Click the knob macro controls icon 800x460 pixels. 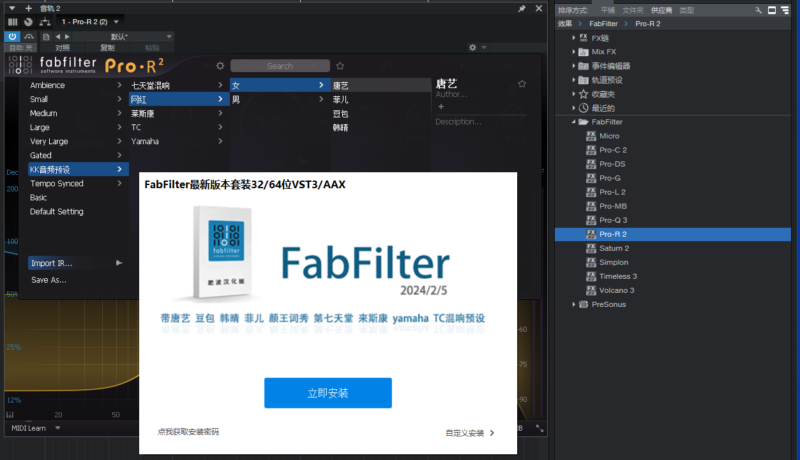point(29,22)
